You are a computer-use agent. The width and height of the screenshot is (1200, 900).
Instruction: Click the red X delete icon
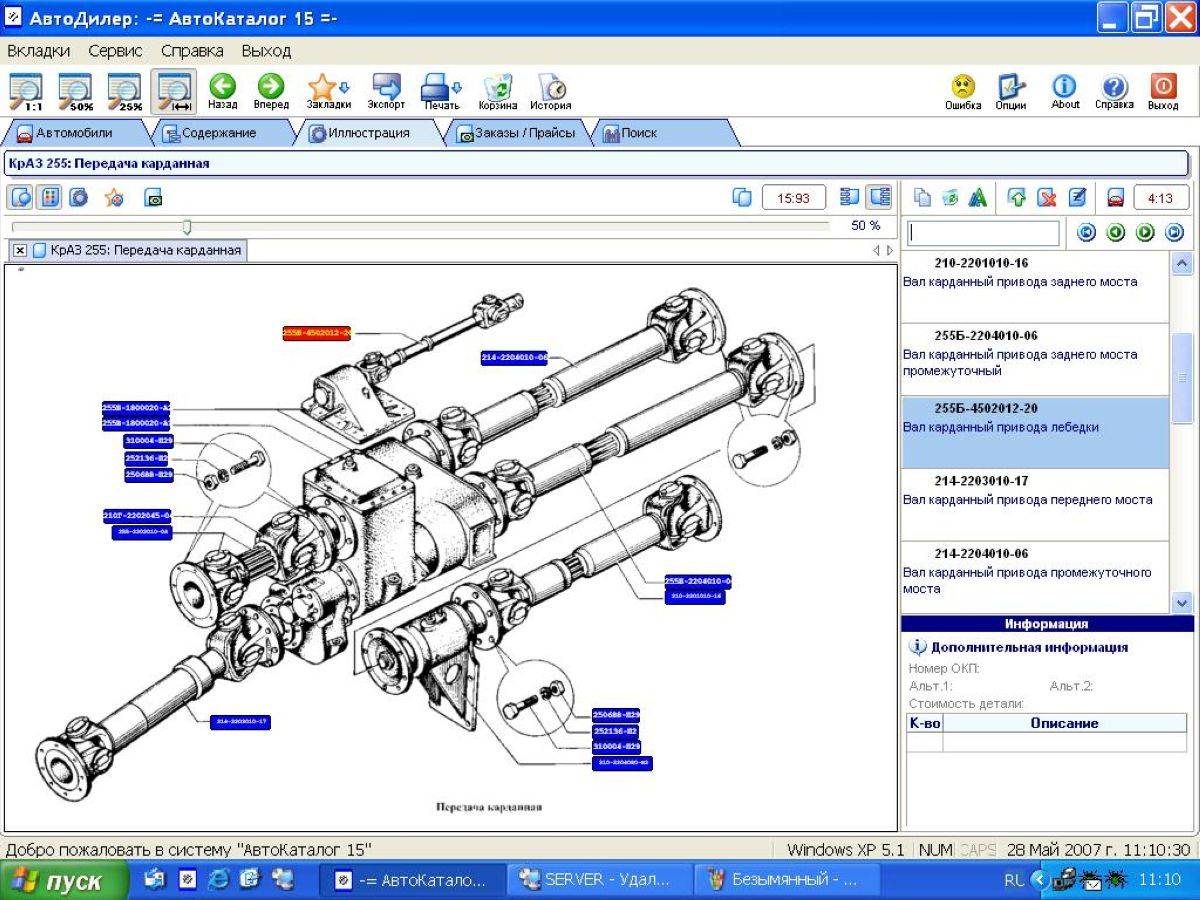coord(1047,198)
